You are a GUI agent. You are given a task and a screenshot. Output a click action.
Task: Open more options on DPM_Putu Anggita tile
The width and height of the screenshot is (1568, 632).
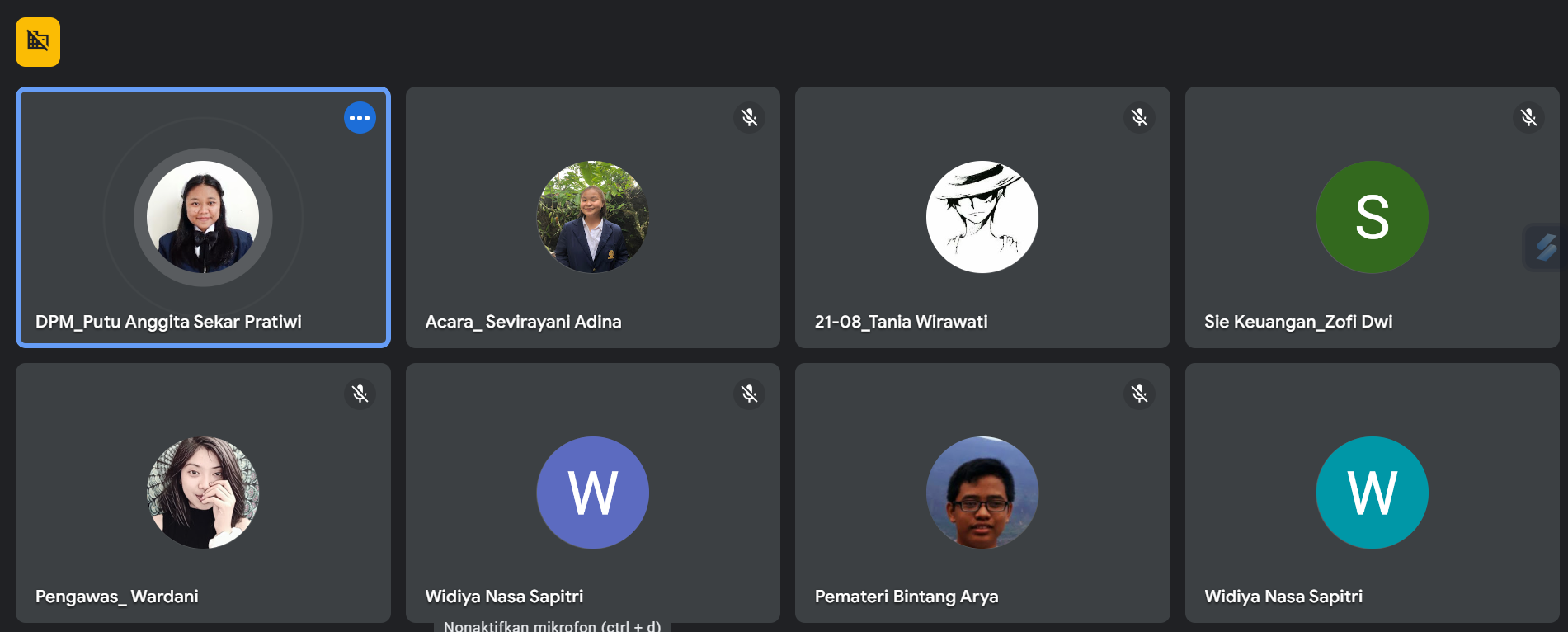pyautogui.click(x=360, y=118)
